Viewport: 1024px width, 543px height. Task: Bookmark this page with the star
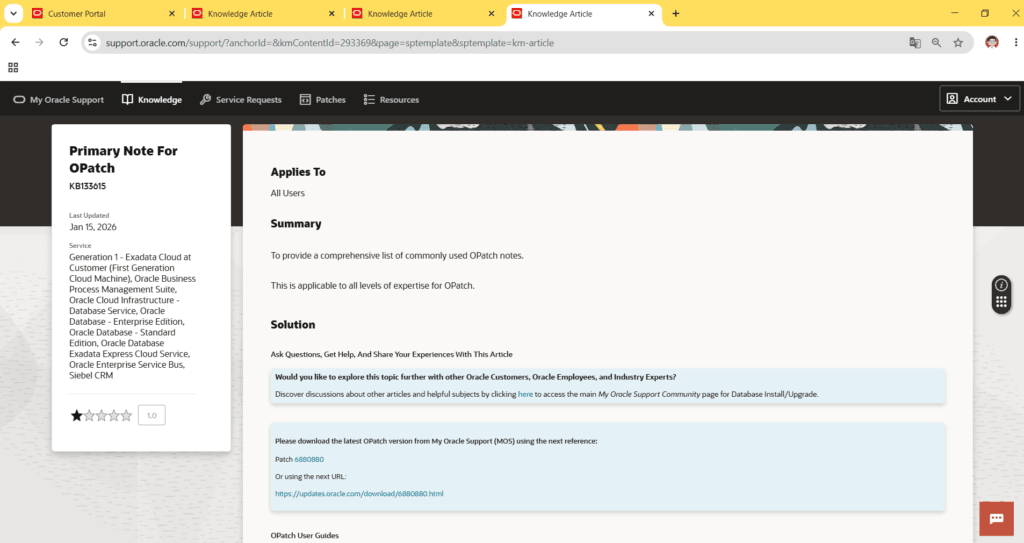(x=958, y=42)
